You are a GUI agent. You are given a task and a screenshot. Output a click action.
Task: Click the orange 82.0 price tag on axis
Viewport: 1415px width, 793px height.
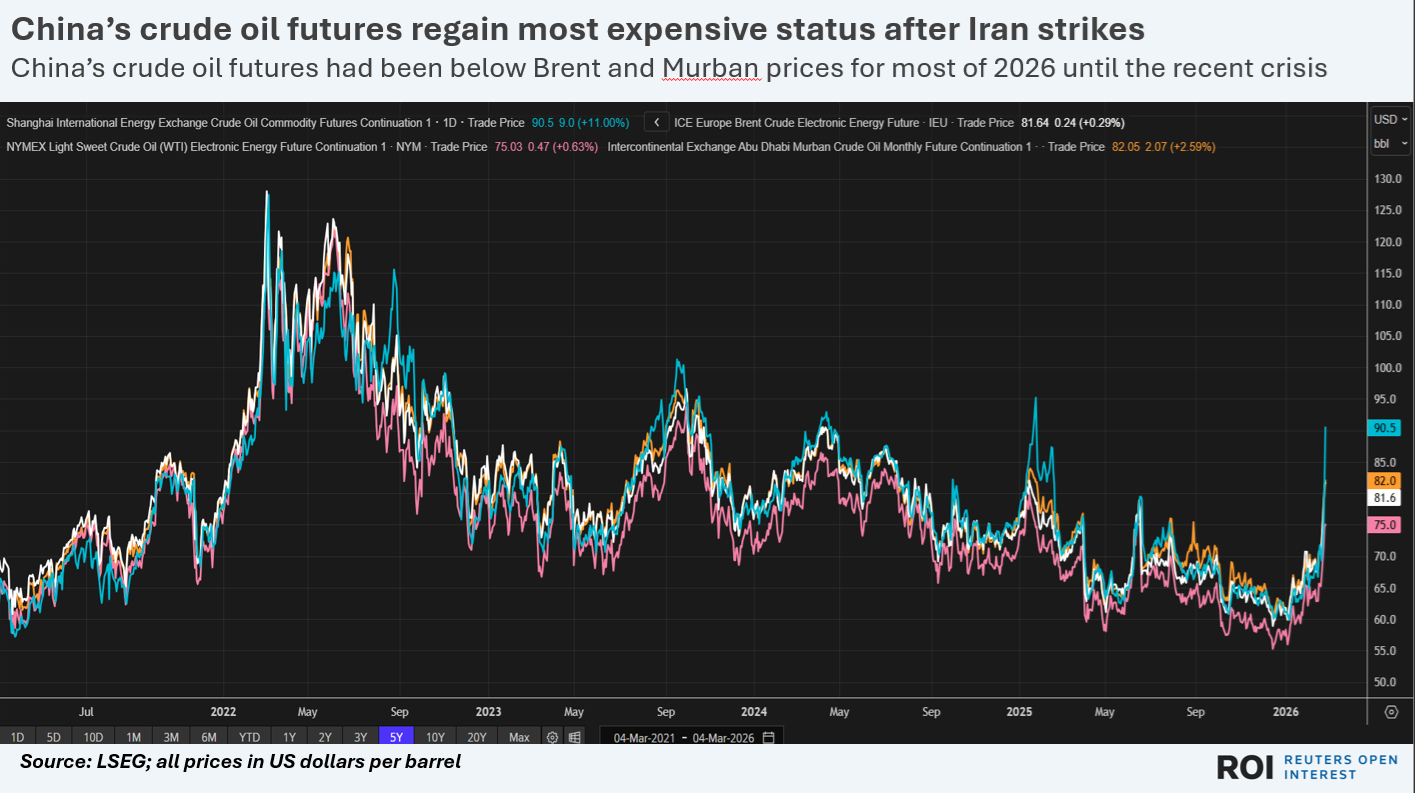coord(1386,481)
